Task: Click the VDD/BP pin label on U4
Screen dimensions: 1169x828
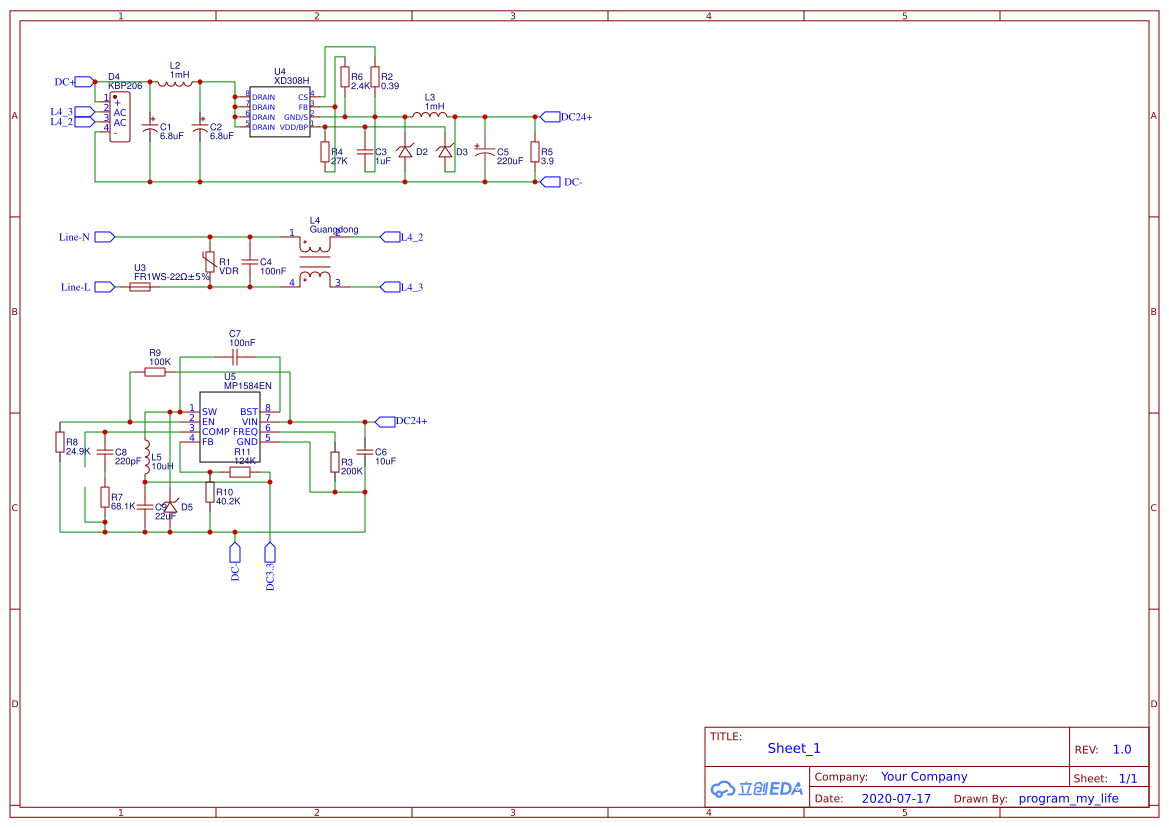Action: (x=294, y=127)
